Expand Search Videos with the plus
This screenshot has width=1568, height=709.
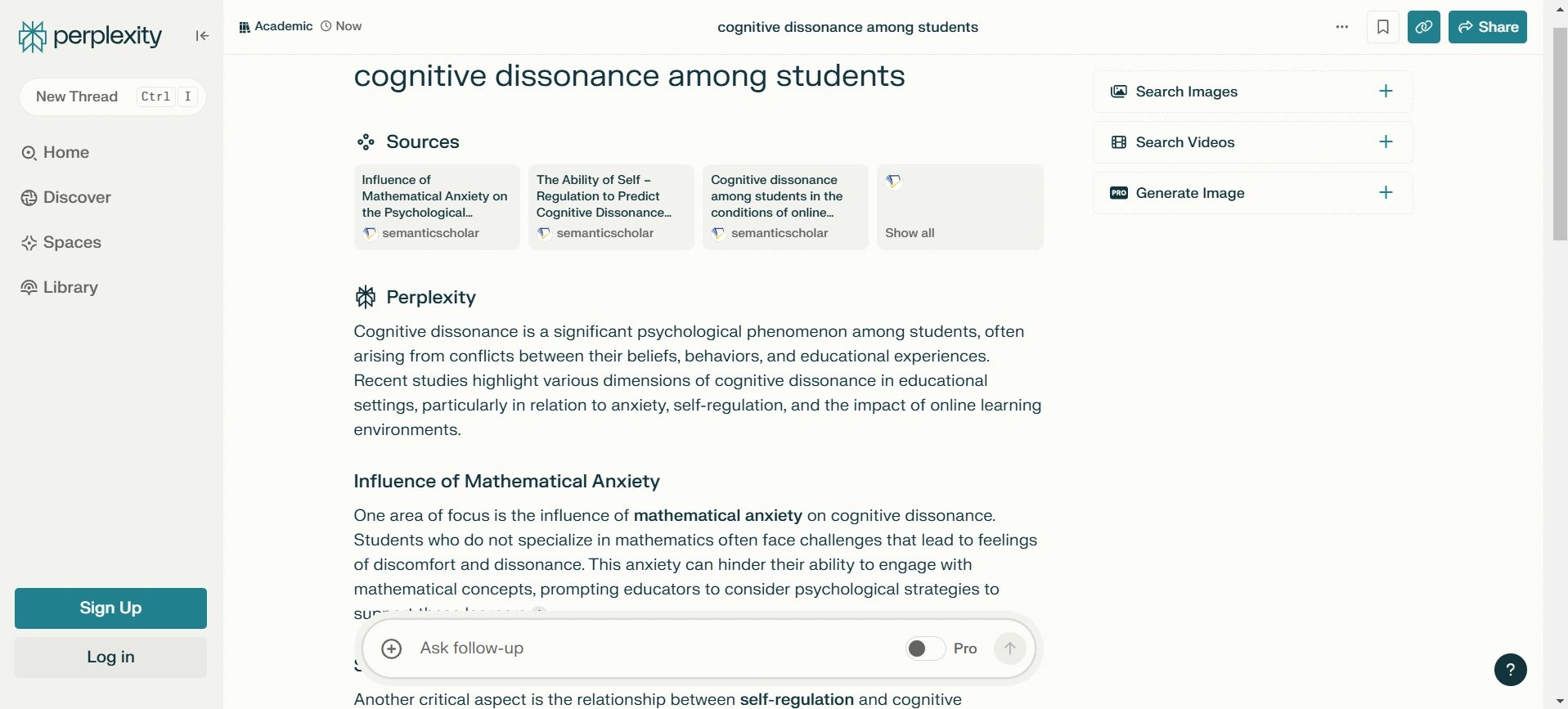[x=1386, y=142]
